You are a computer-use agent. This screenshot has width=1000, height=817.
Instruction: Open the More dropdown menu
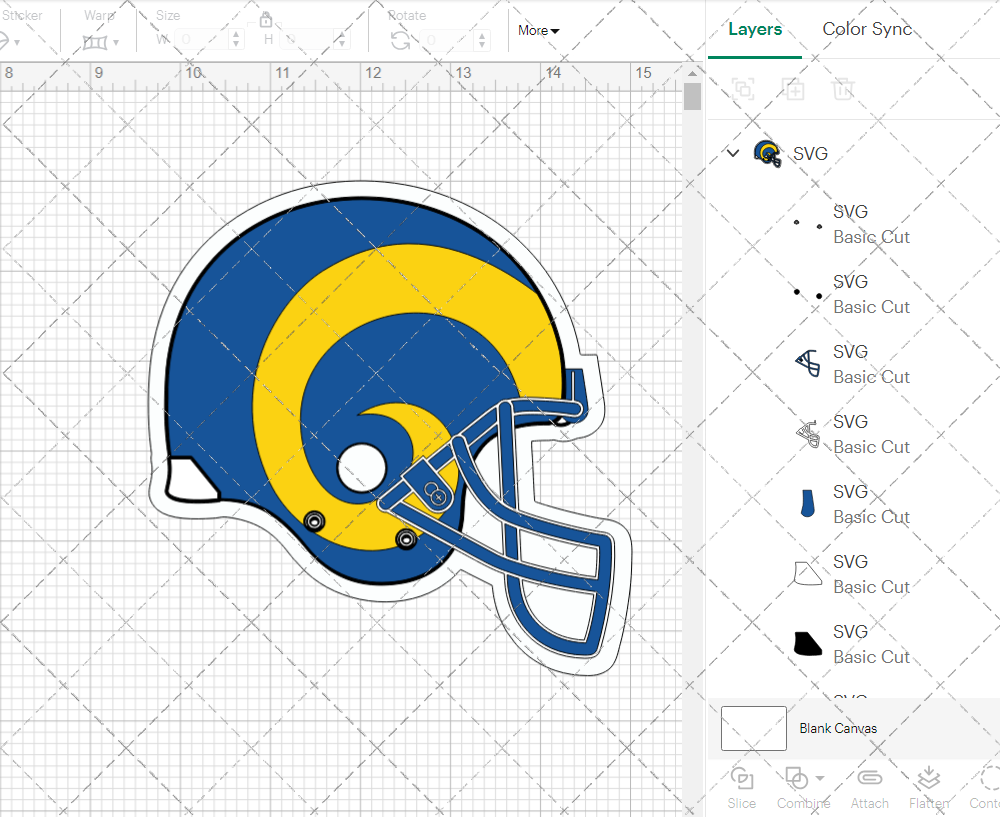coord(538,31)
